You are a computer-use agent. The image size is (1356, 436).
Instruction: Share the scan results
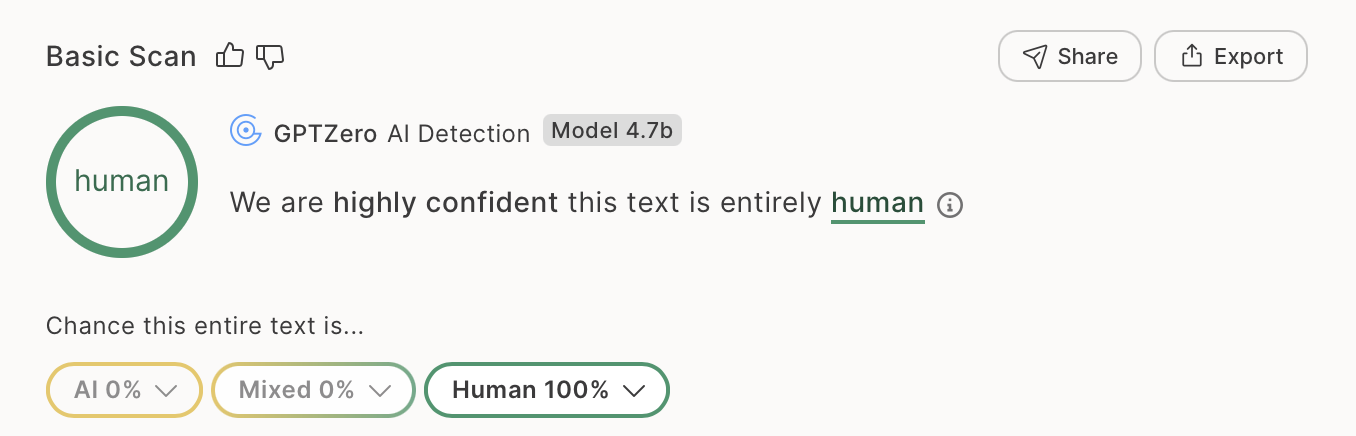(1070, 56)
